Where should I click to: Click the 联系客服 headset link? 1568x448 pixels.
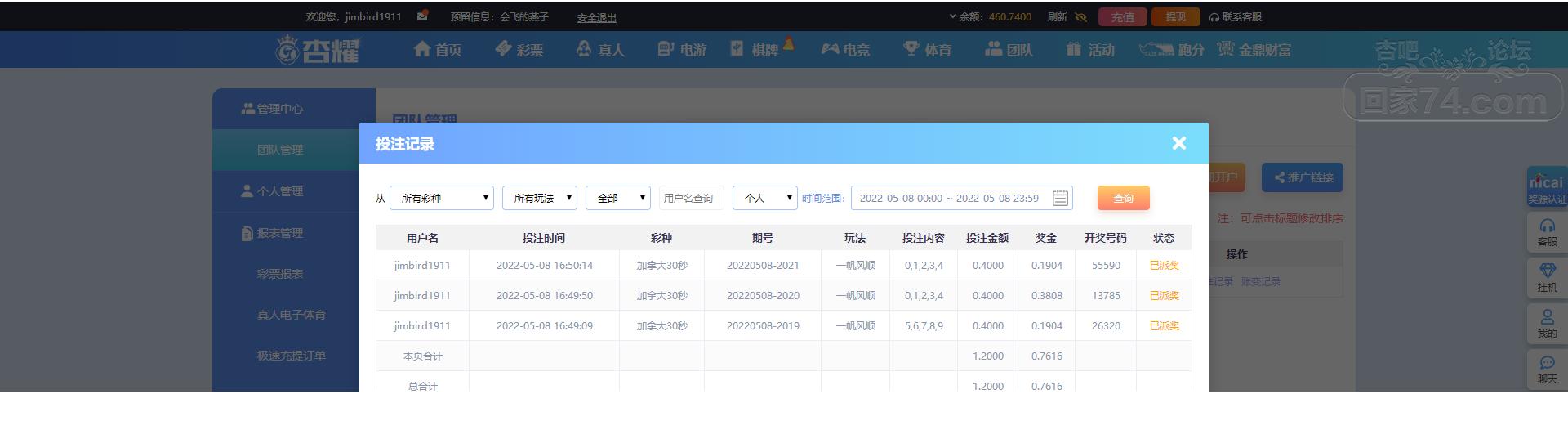(1236, 16)
